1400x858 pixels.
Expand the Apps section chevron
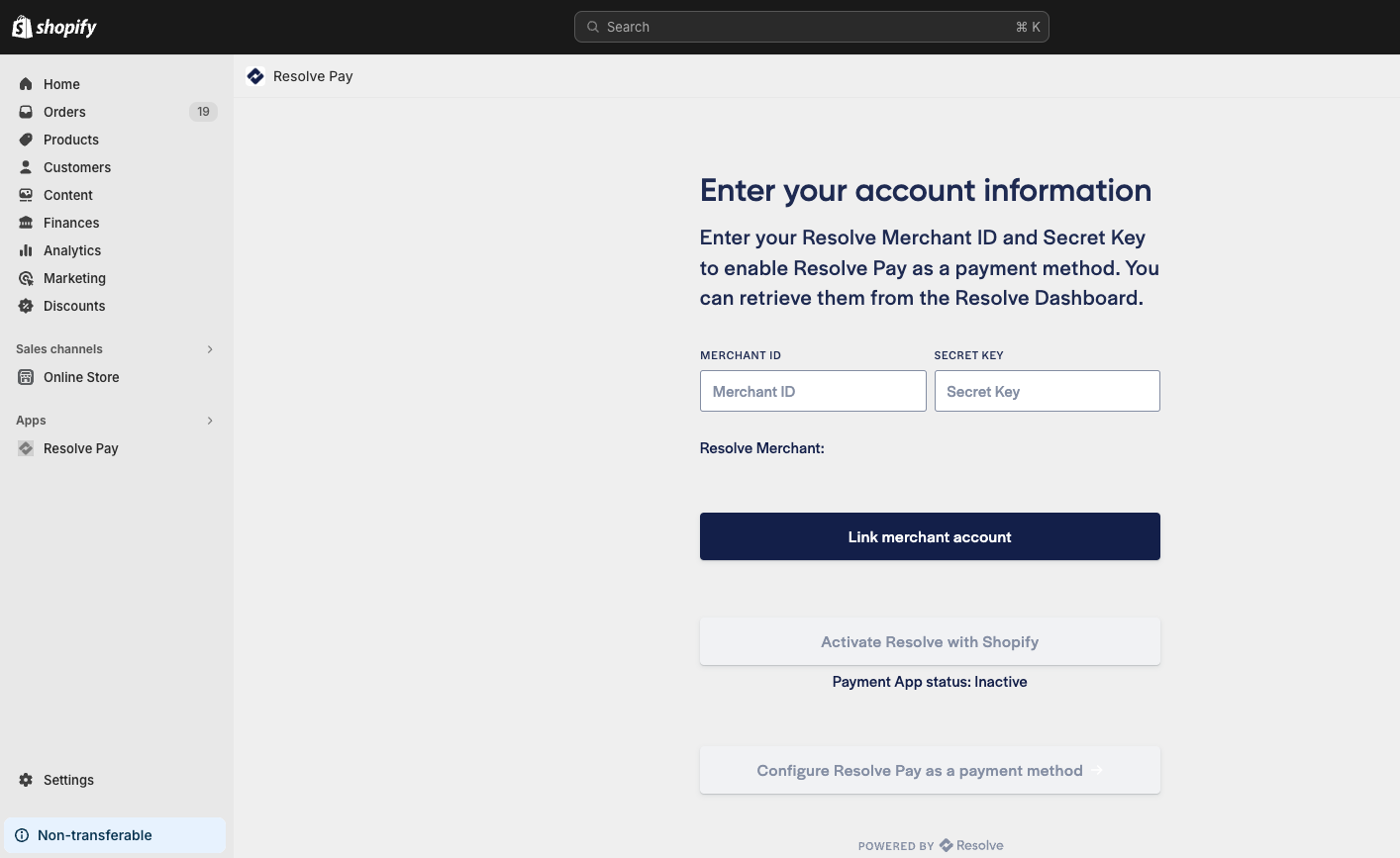click(x=210, y=421)
